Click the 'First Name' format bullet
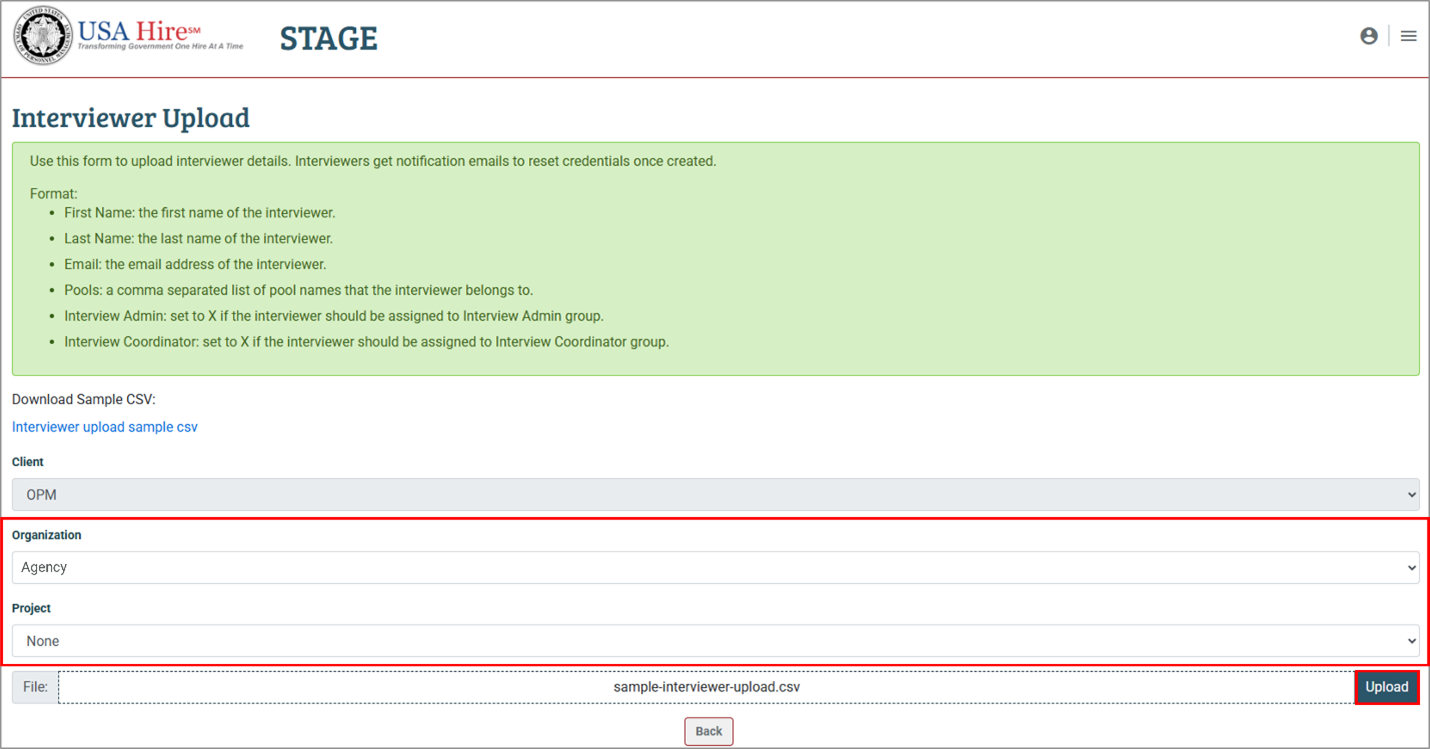The width and height of the screenshot is (1430, 749). pyautogui.click(x=200, y=213)
